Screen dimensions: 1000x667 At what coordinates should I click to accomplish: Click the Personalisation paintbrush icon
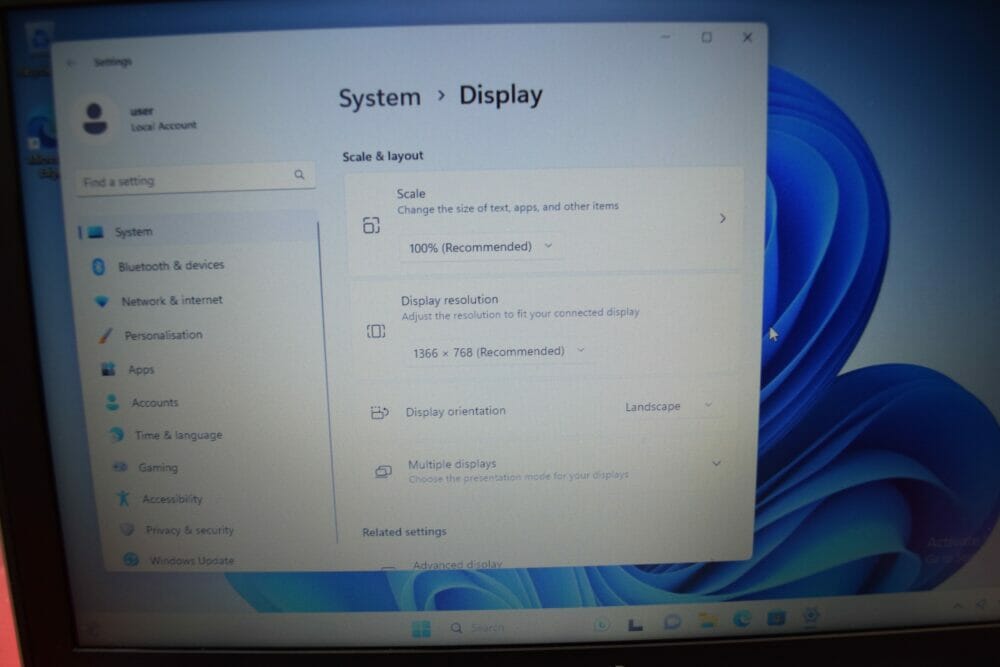[x=105, y=335]
